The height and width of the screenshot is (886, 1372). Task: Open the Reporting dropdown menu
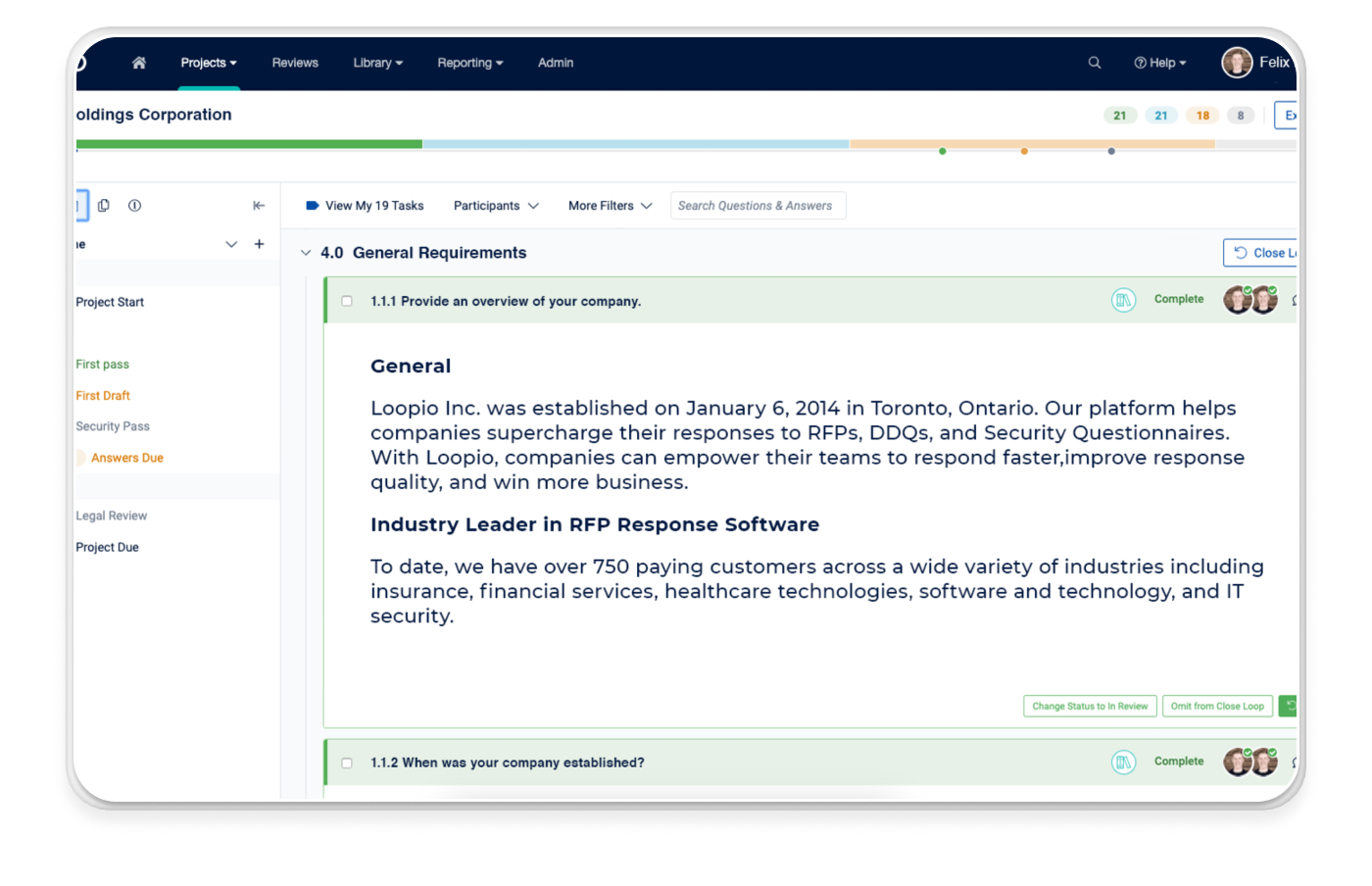point(470,63)
